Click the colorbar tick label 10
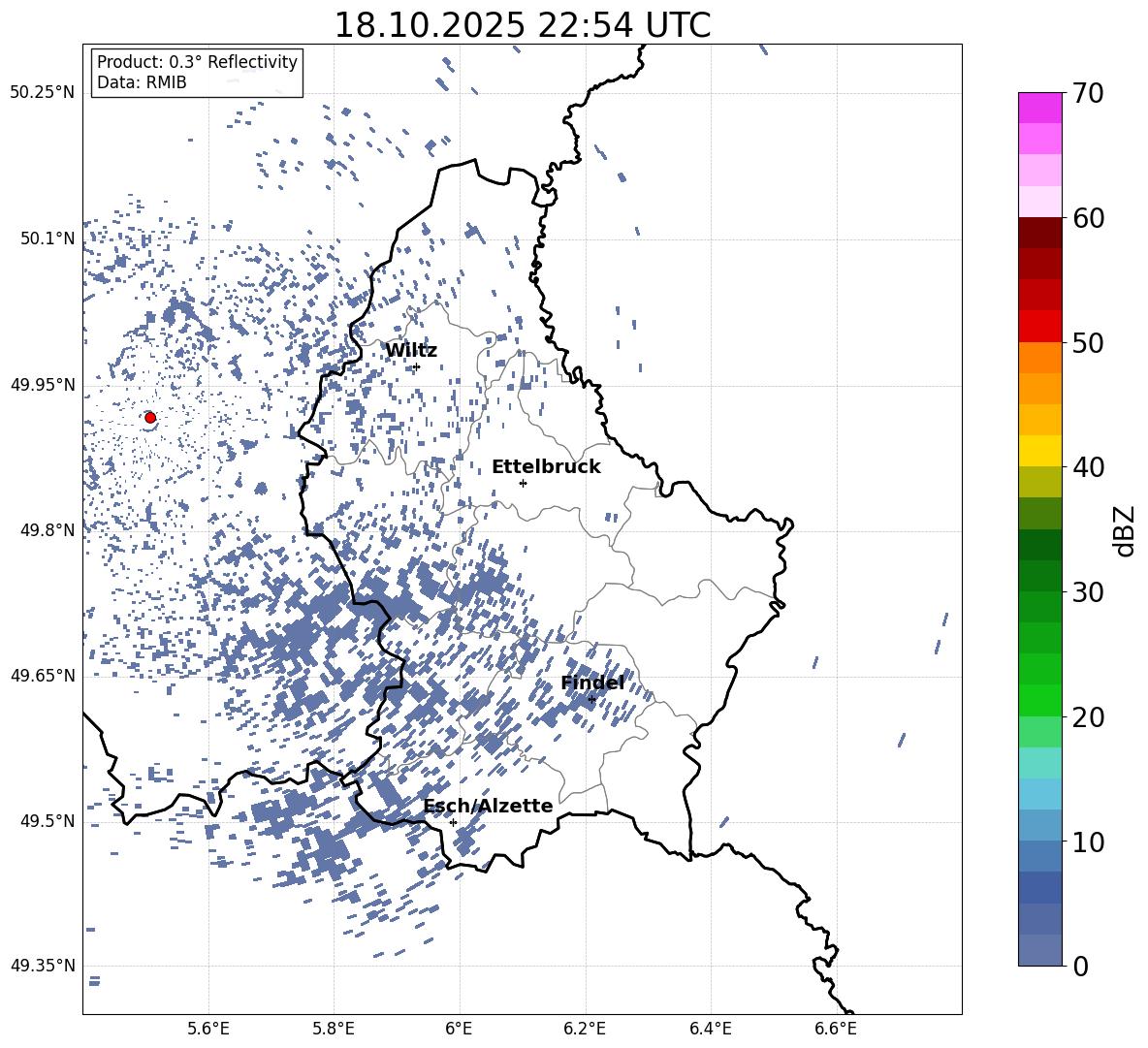The height and width of the screenshot is (1048, 1148). pyautogui.click(x=1088, y=842)
